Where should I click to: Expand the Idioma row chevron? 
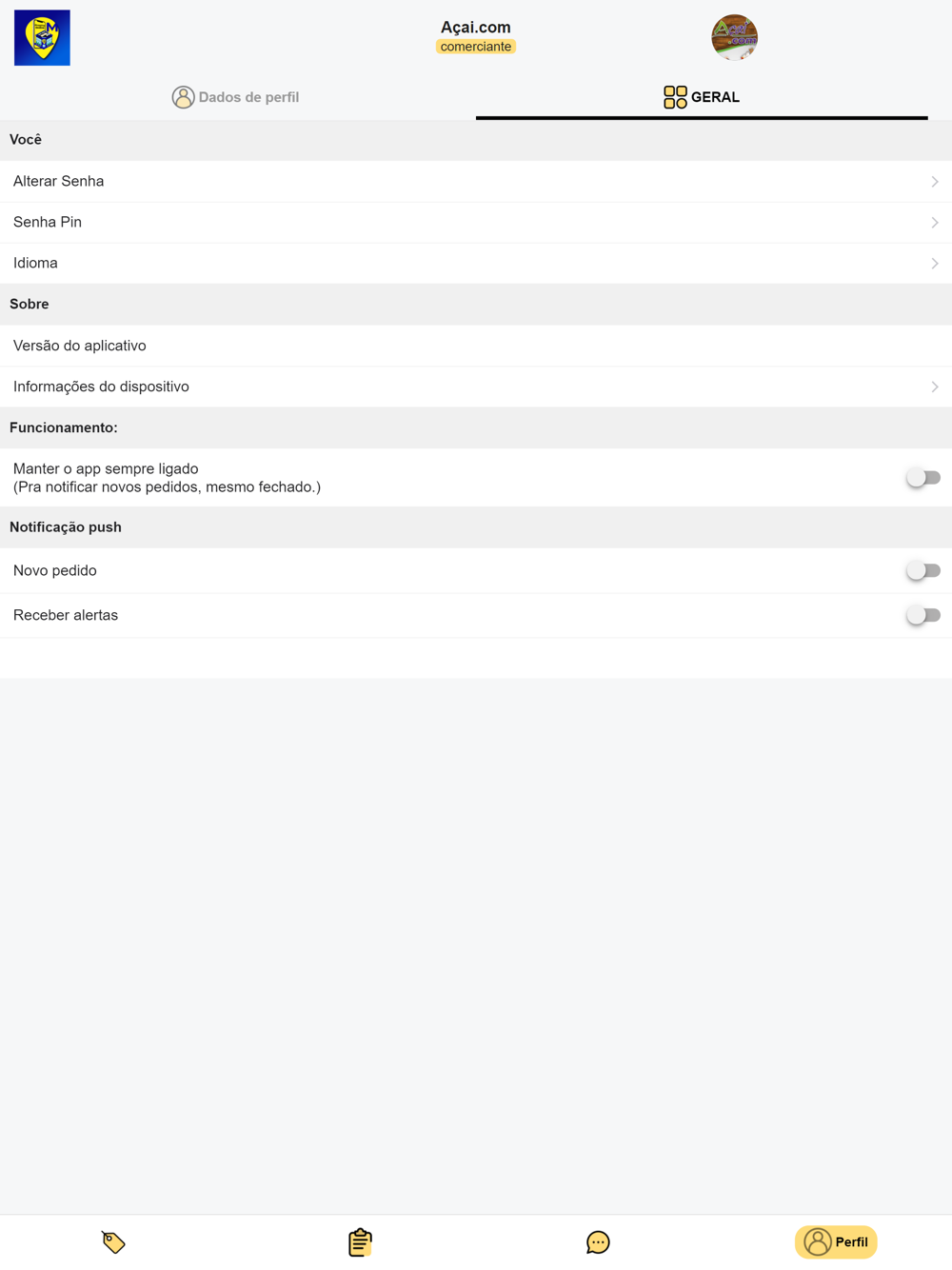pos(935,264)
